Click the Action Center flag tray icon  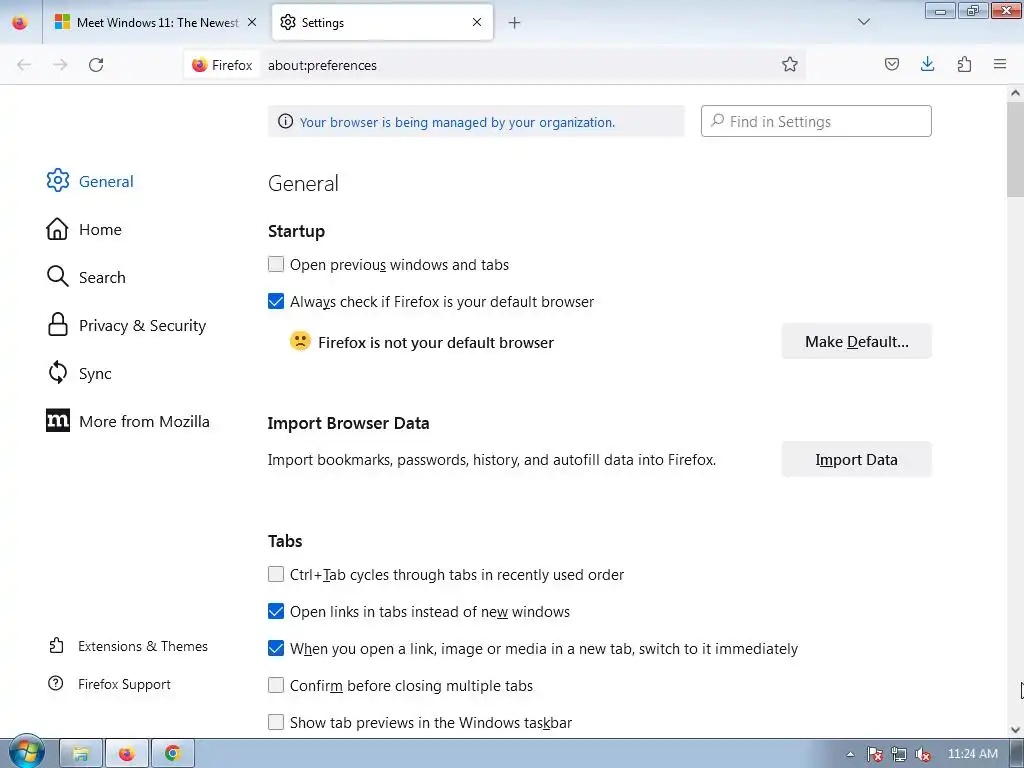874,754
